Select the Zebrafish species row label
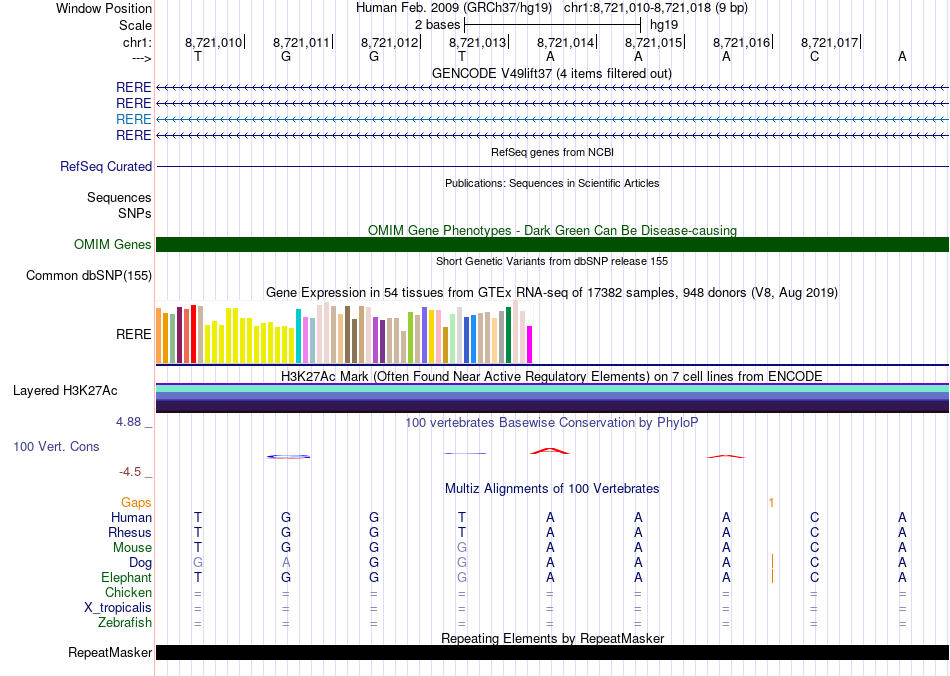 point(125,623)
